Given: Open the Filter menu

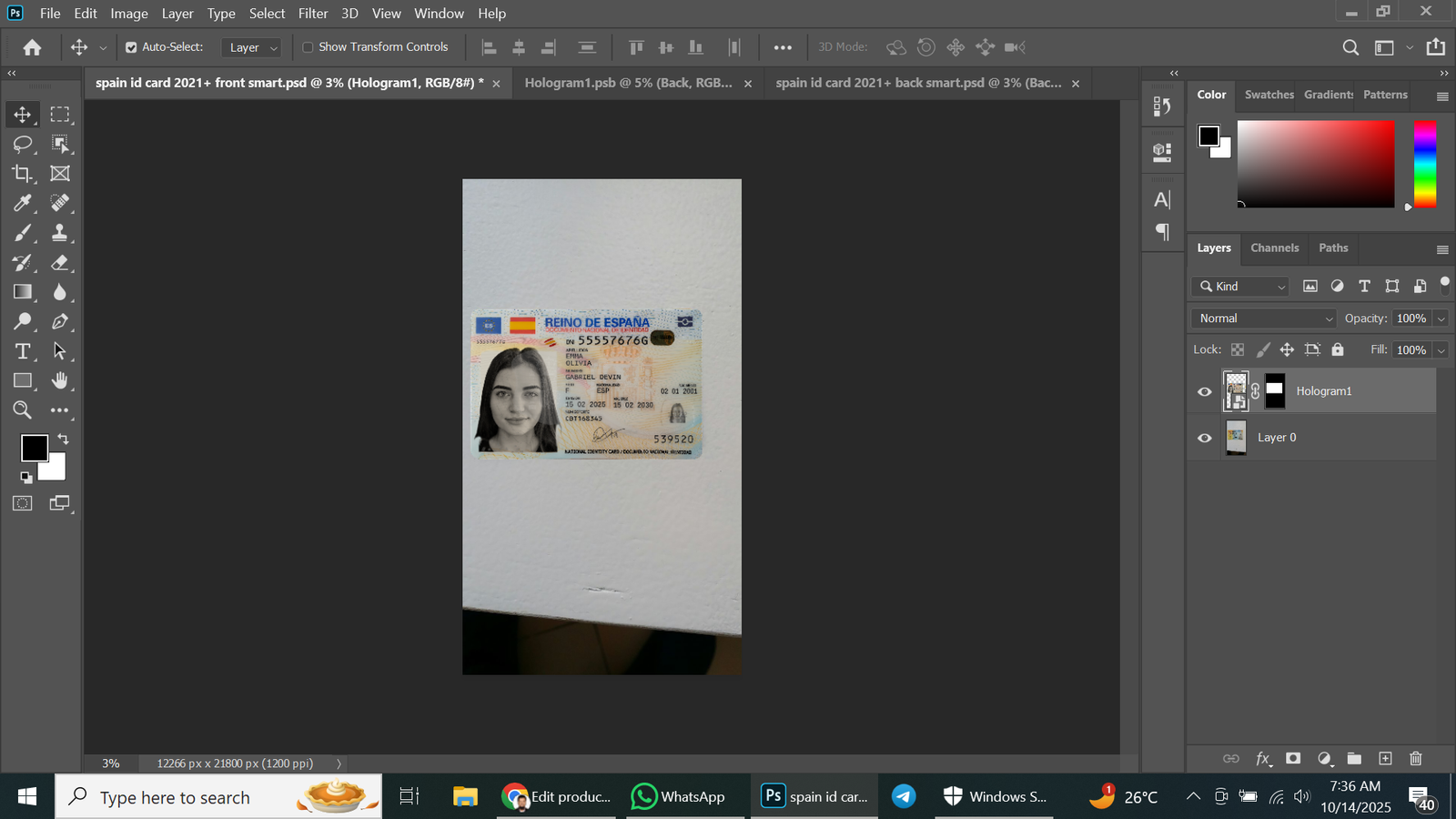Looking at the screenshot, I should tap(312, 14).
